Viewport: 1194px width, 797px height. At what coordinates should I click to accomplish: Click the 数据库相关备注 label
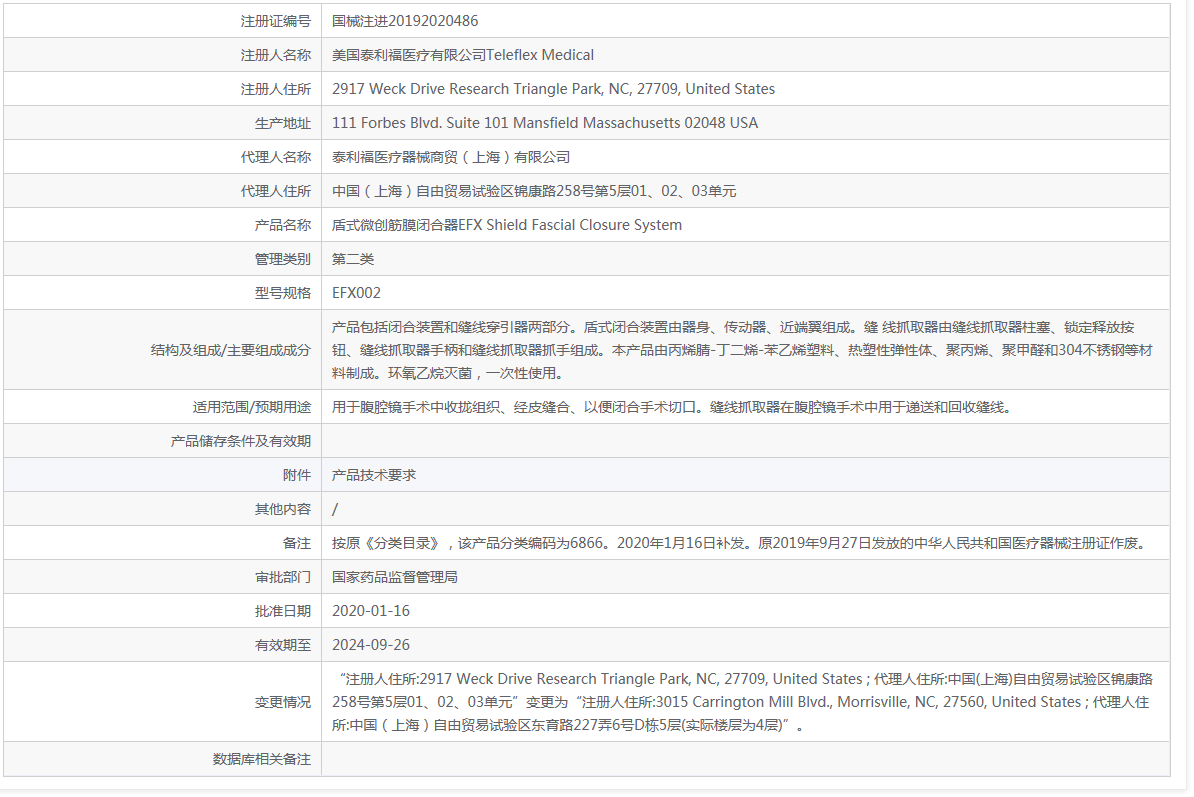click(262, 760)
